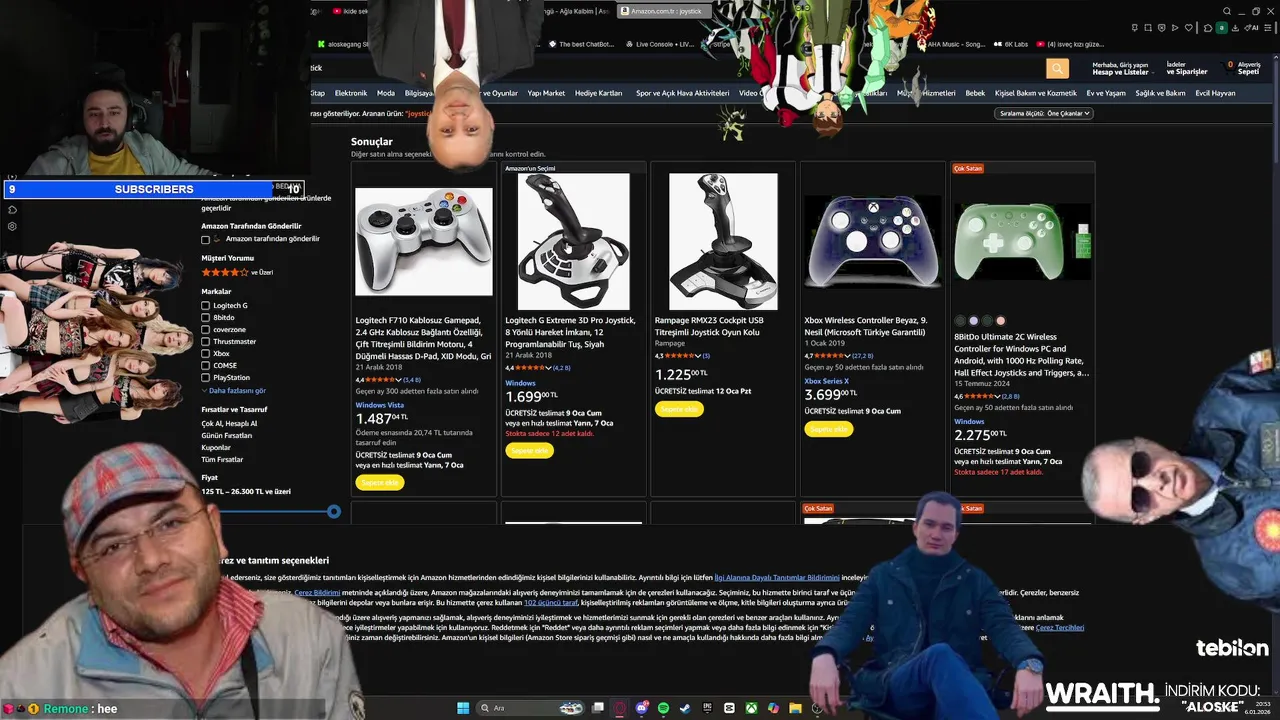Open the Hediye Kartları category

tap(598, 93)
